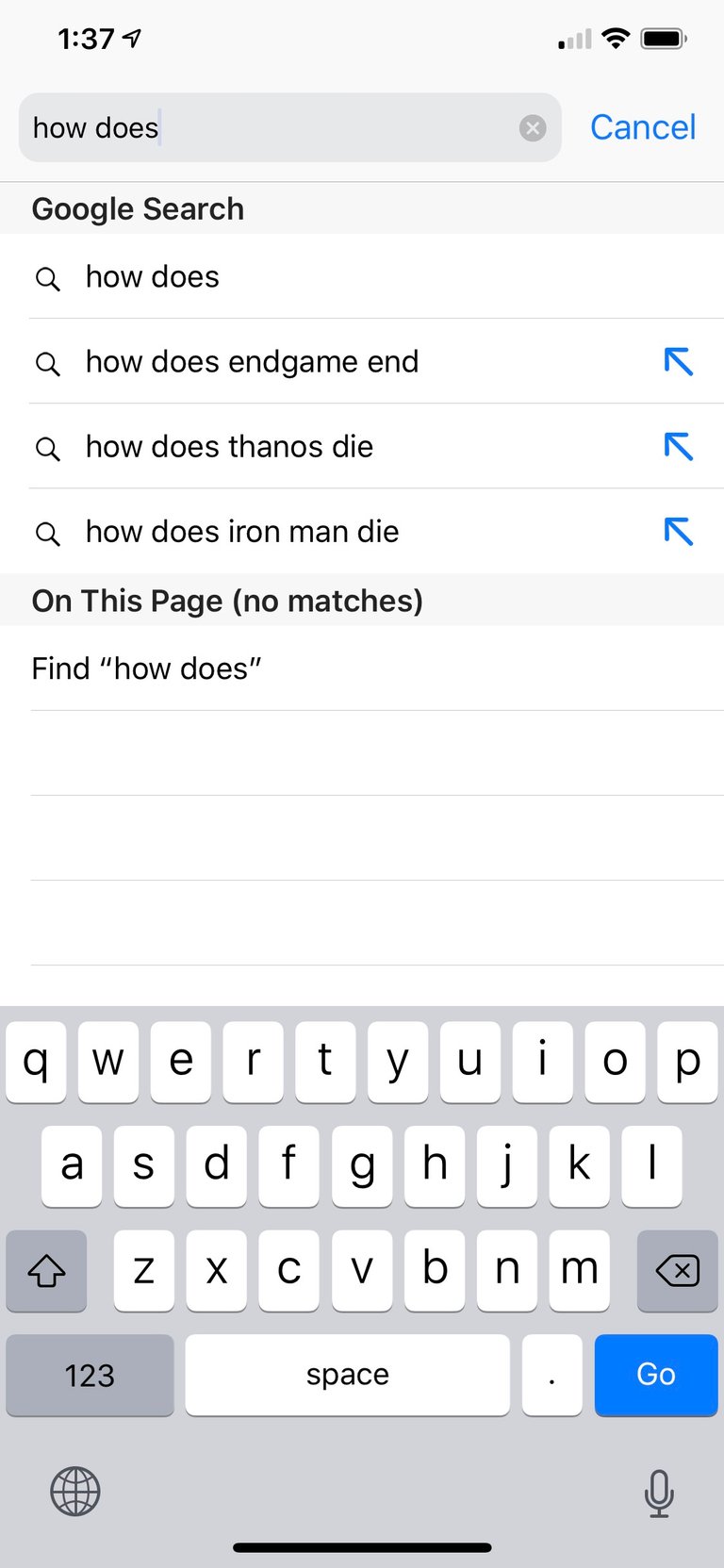This screenshot has height=1568, width=724.
Task: Tap search icon beside 'how does endgame end'
Action: point(48,363)
